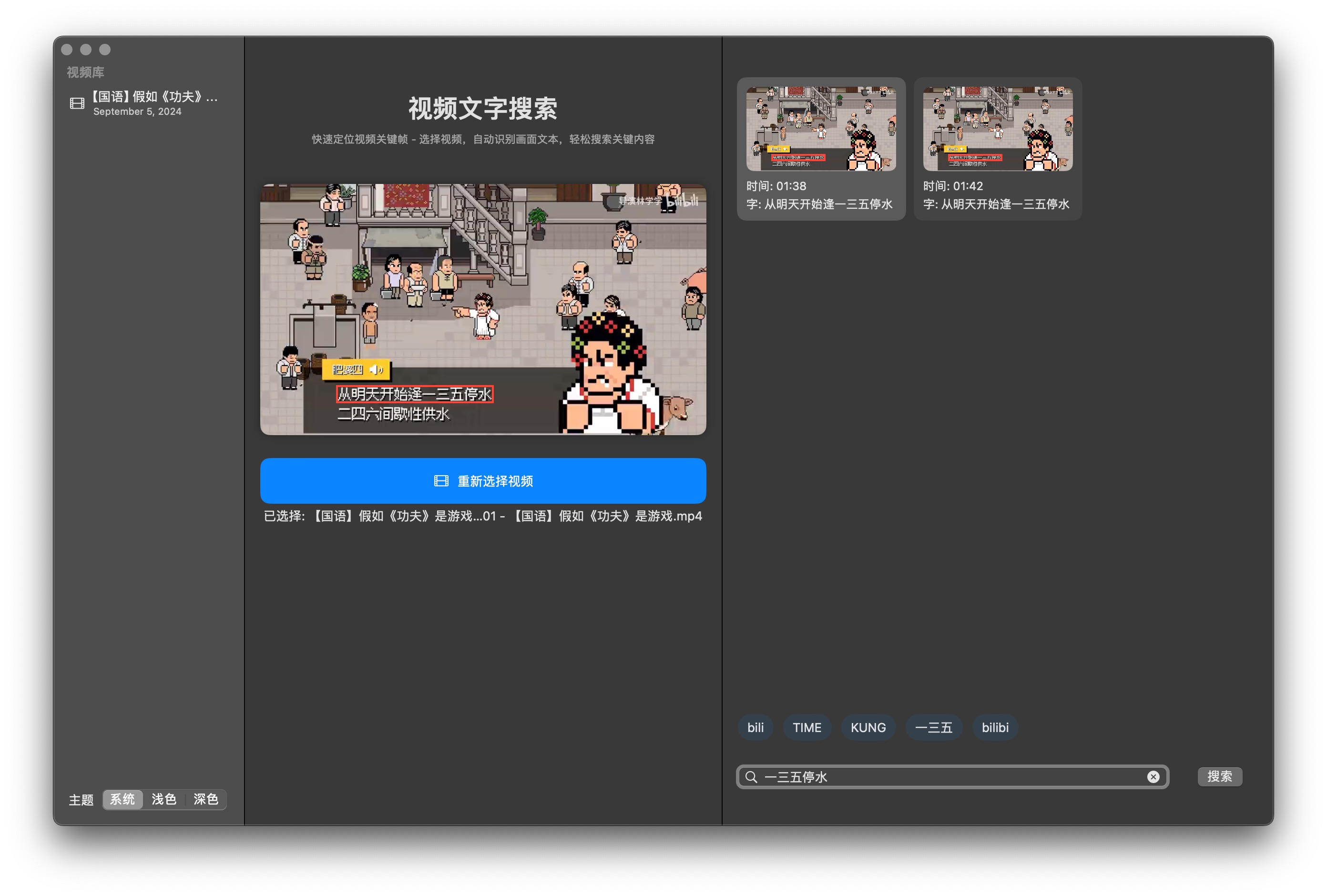The image size is (1327, 896).
Task: Choose the TIME tag chip
Action: 807,727
